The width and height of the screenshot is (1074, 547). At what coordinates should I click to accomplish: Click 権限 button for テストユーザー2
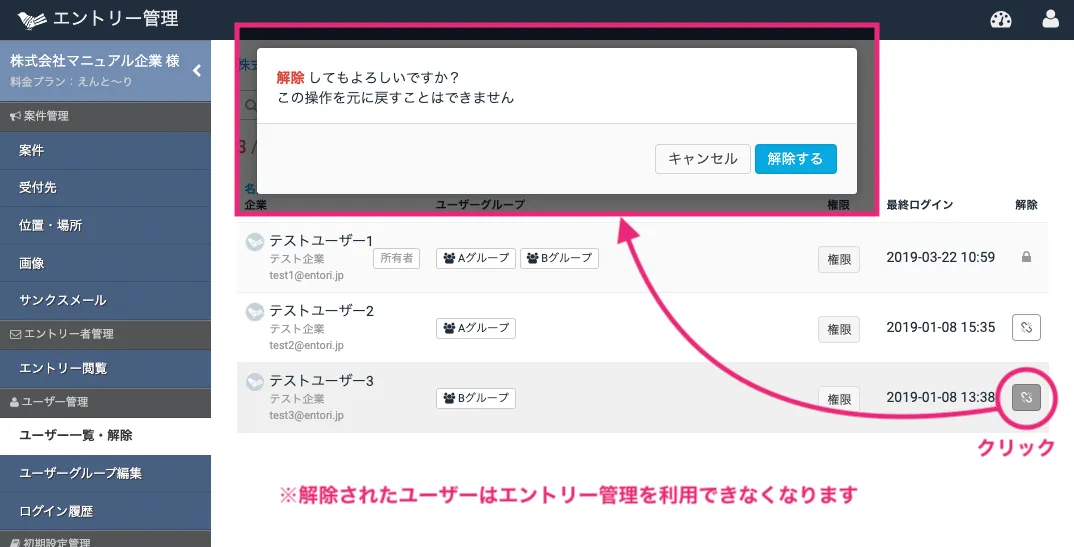click(x=838, y=328)
